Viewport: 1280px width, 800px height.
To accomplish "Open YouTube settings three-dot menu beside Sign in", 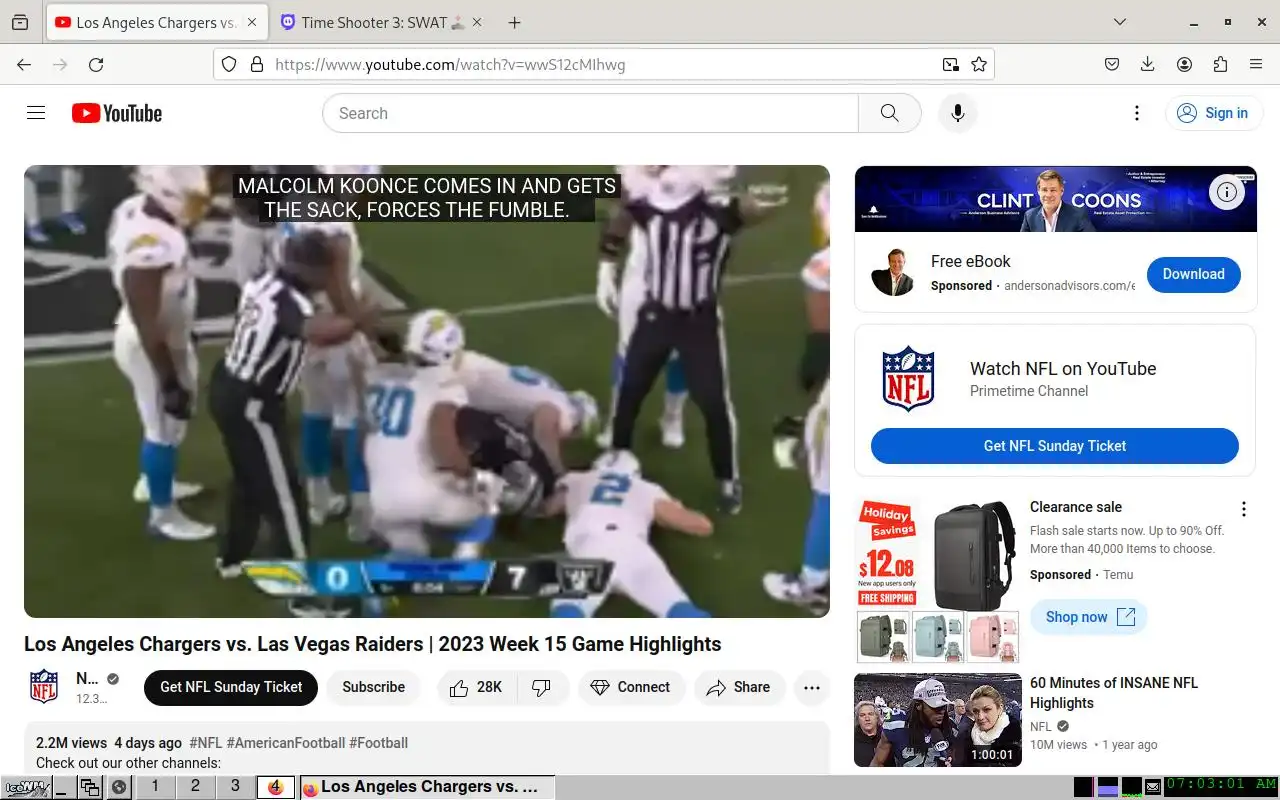I will click(1136, 113).
